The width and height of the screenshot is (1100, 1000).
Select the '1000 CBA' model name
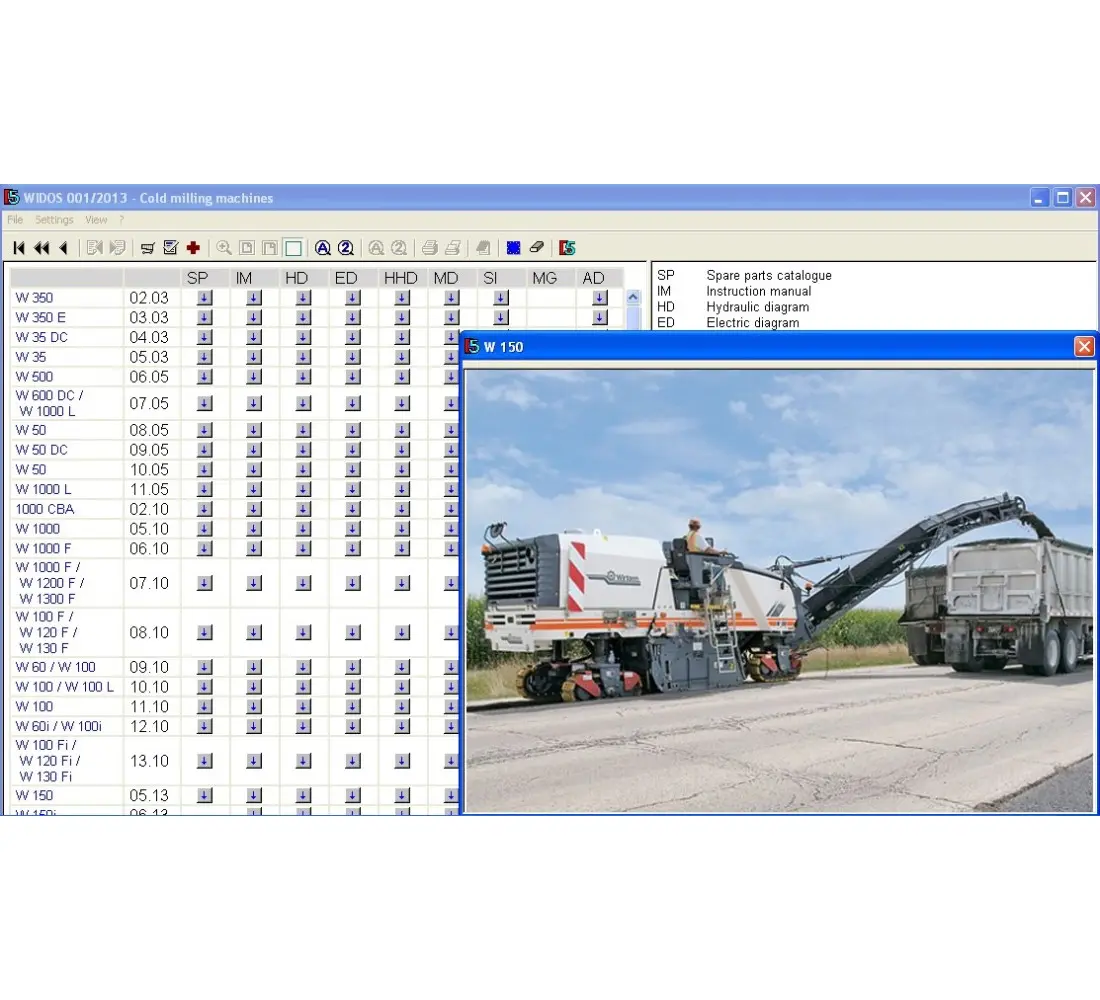click(45, 509)
